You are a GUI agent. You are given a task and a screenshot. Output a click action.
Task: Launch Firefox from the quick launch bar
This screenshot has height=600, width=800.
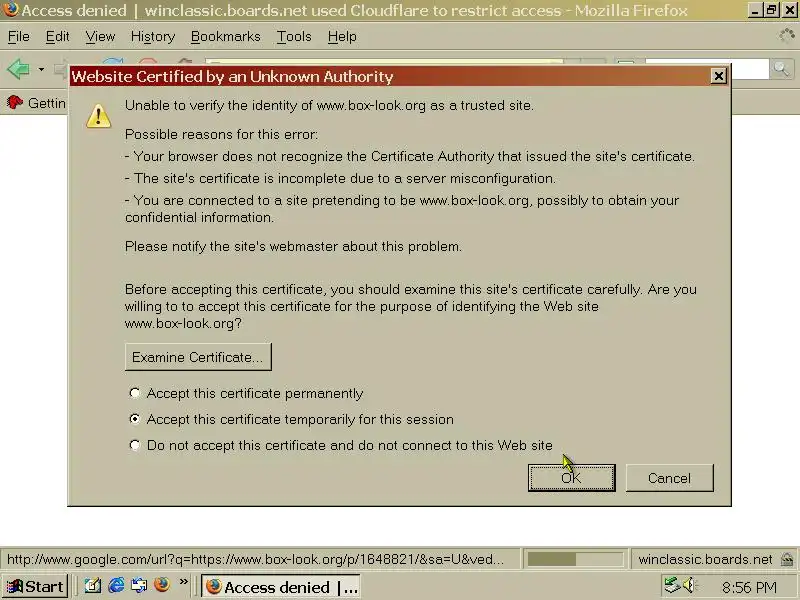162,585
